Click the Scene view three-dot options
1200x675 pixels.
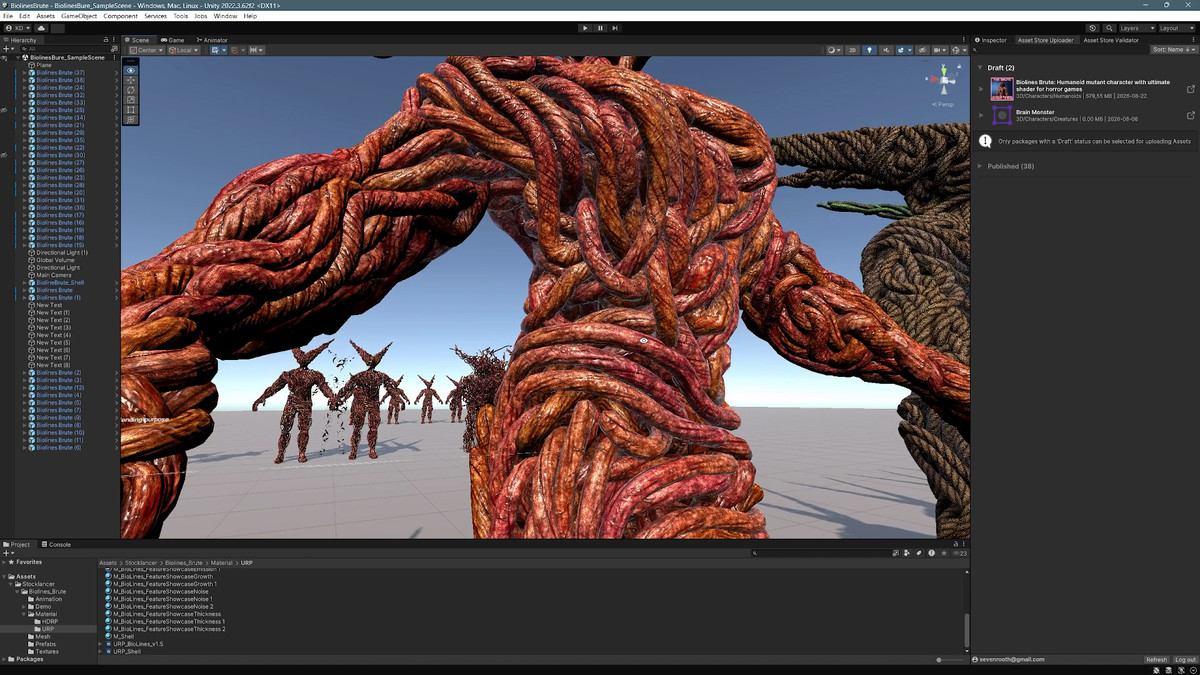pos(964,40)
